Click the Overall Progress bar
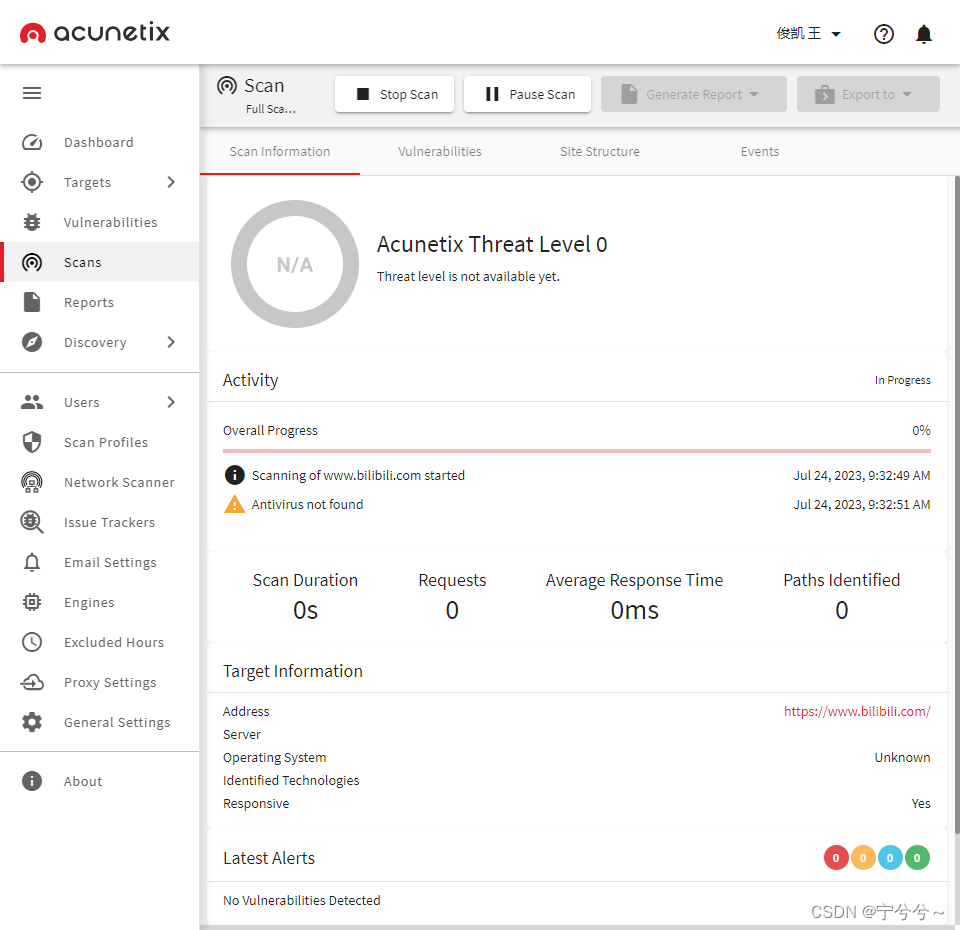Image resolution: width=960 pixels, height=930 pixels. [577, 451]
